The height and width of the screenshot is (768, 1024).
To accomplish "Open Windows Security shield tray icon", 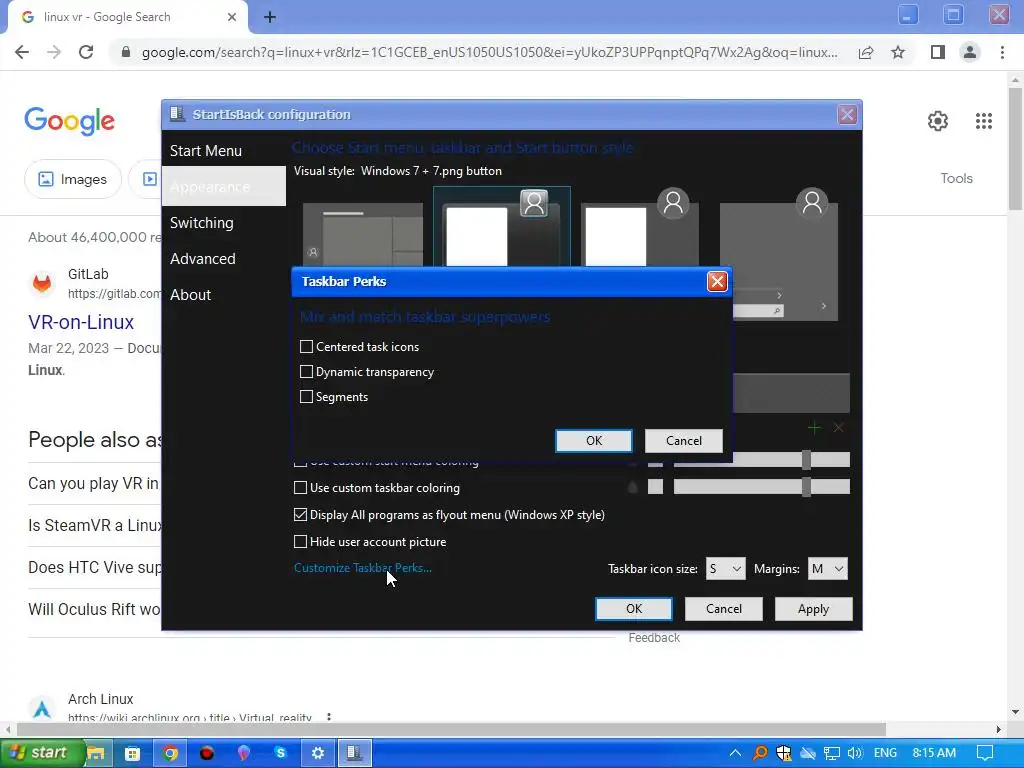I will pyautogui.click(x=784, y=753).
